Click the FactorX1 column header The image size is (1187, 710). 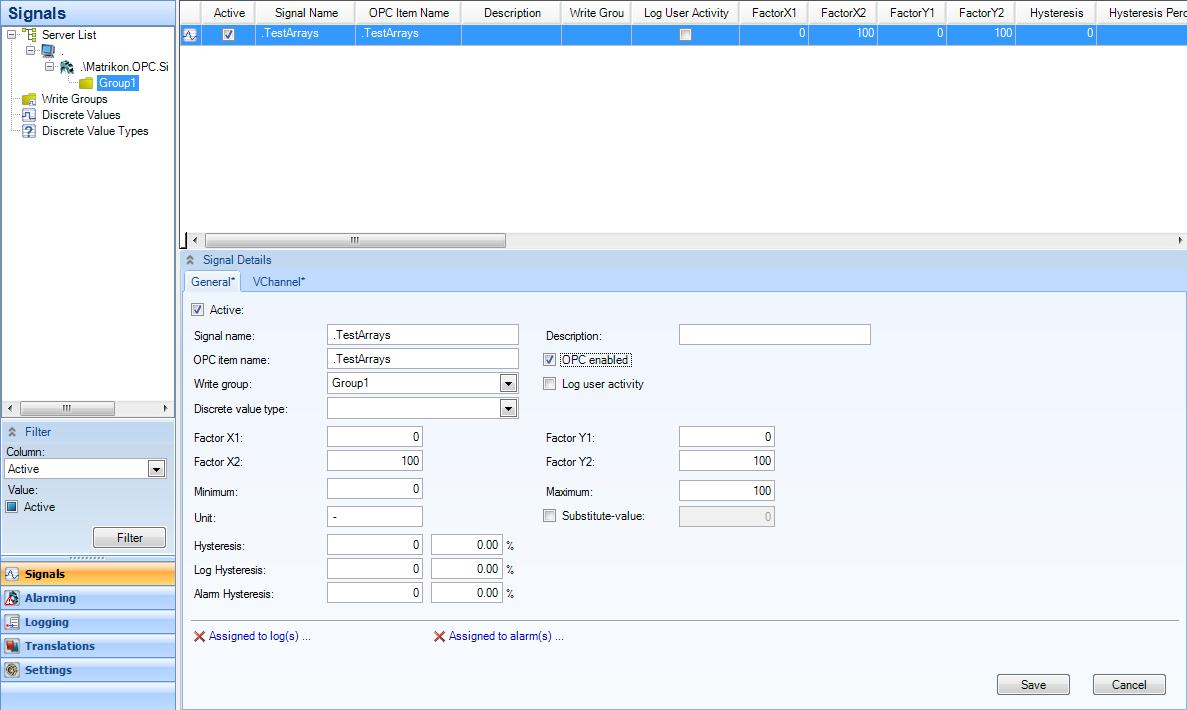click(774, 13)
